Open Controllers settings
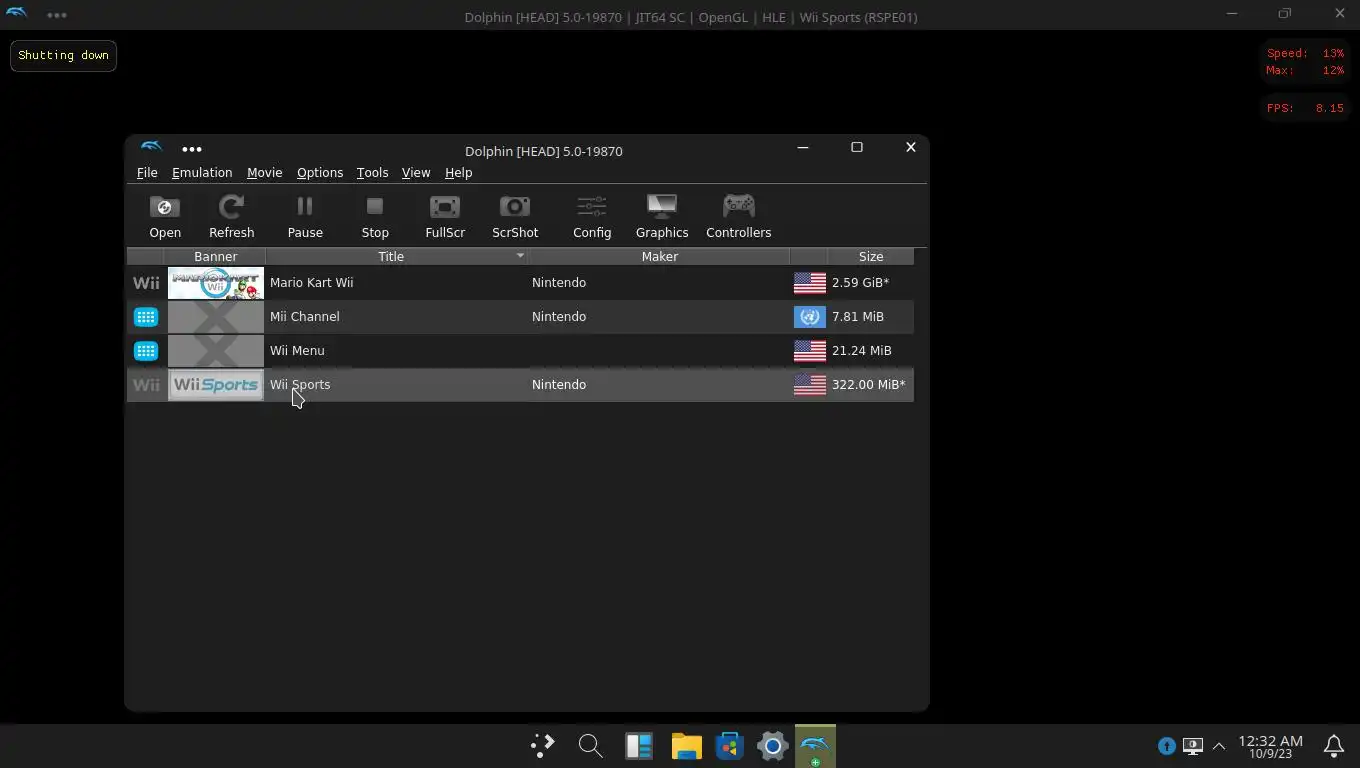This screenshot has width=1360, height=768. (739, 216)
